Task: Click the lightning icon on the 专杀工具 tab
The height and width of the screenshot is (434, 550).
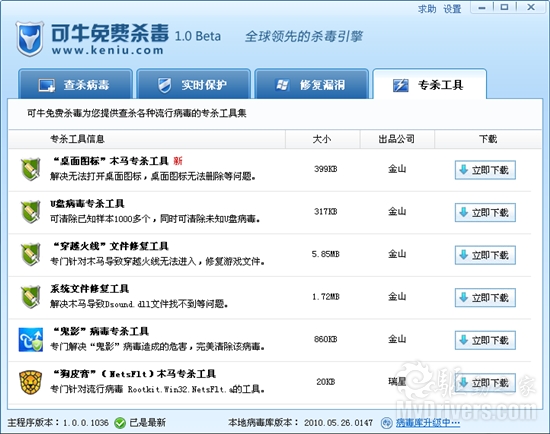Action: click(x=401, y=85)
